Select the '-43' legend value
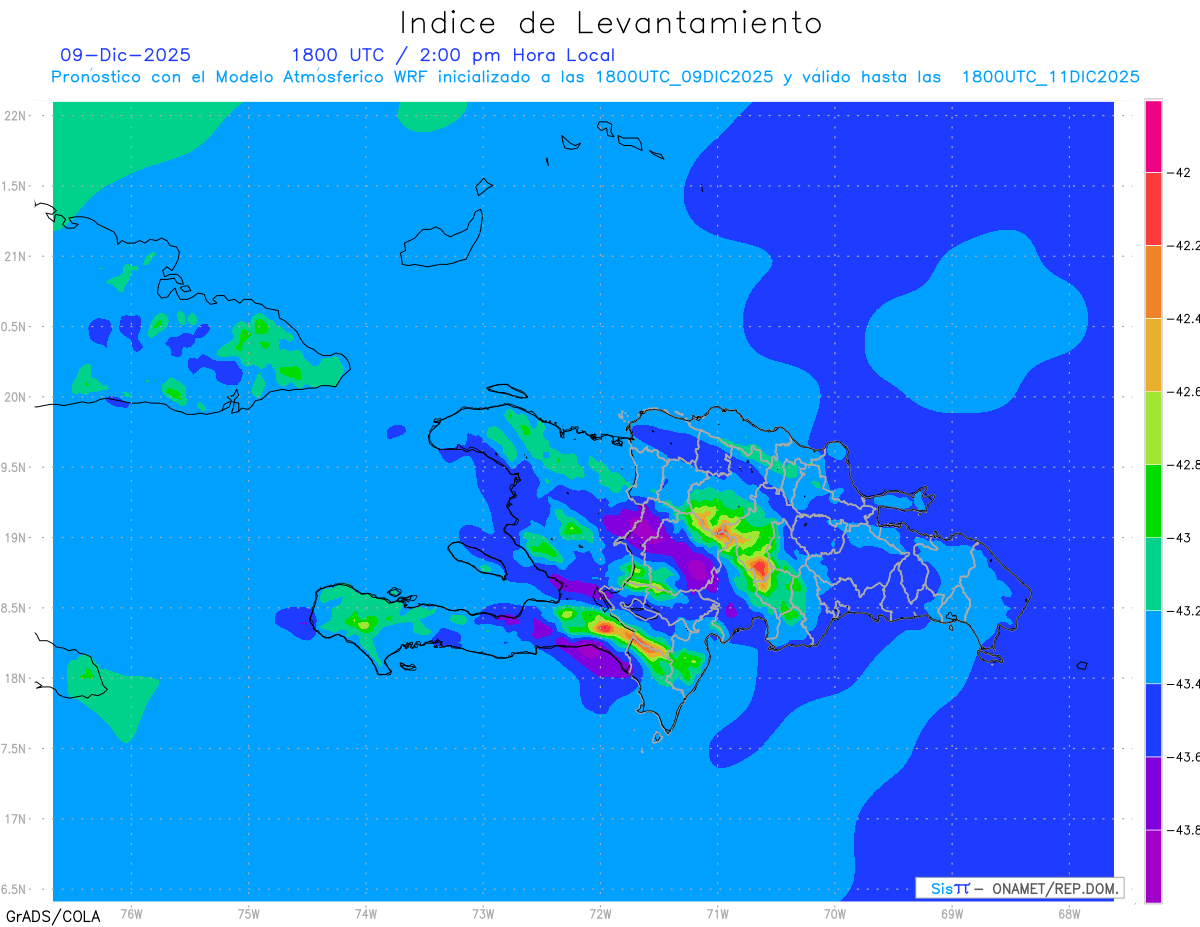This screenshot has width=1200, height=927. pyautogui.click(x=1181, y=537)
